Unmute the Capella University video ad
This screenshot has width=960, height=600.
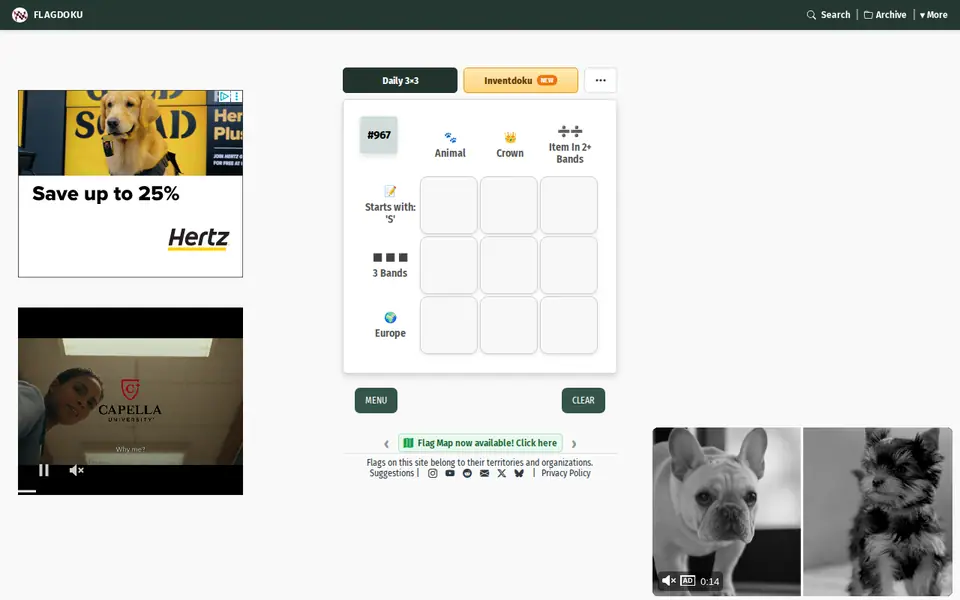pos(76,470)
